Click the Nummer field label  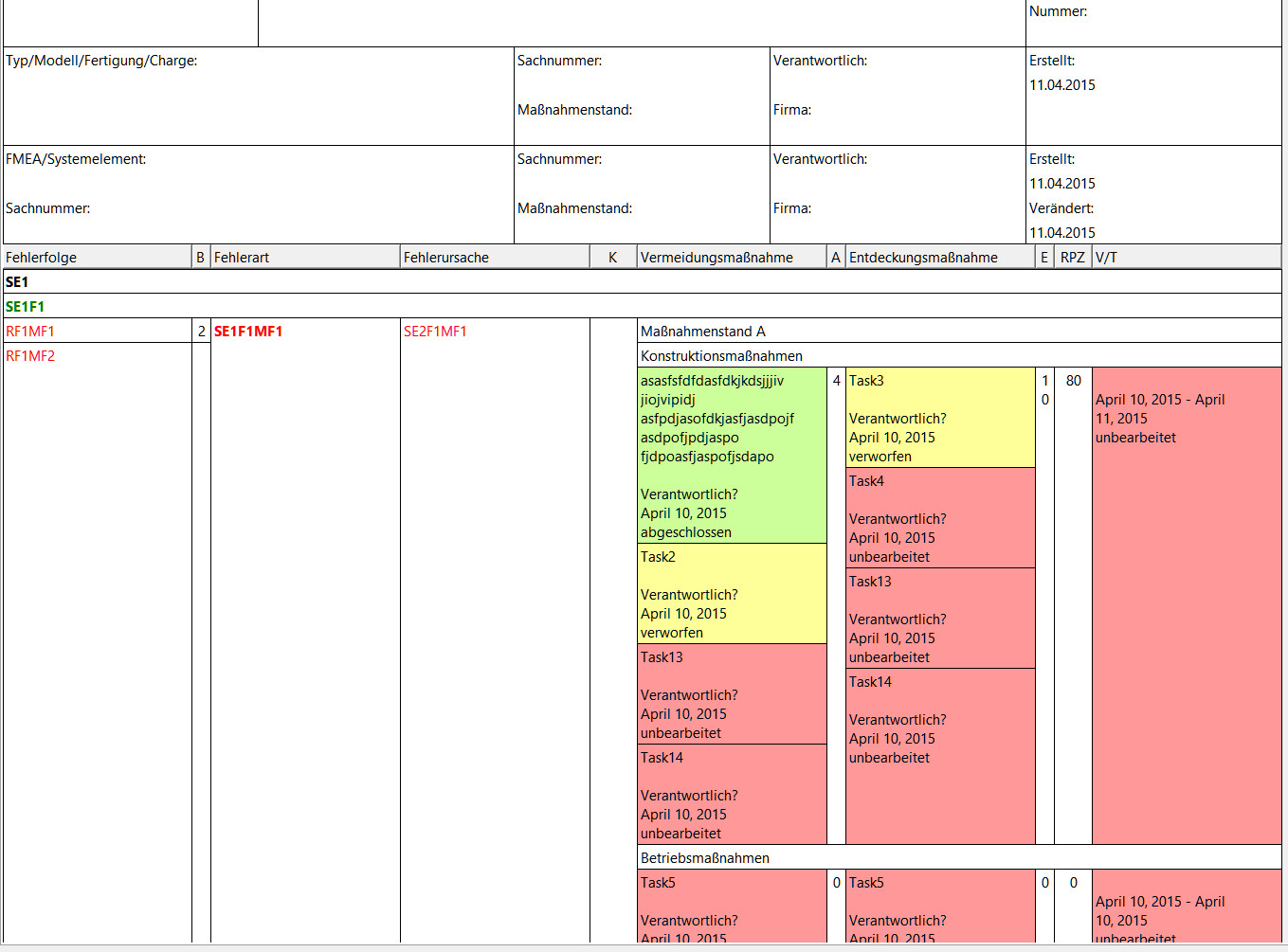[1058, 11]
